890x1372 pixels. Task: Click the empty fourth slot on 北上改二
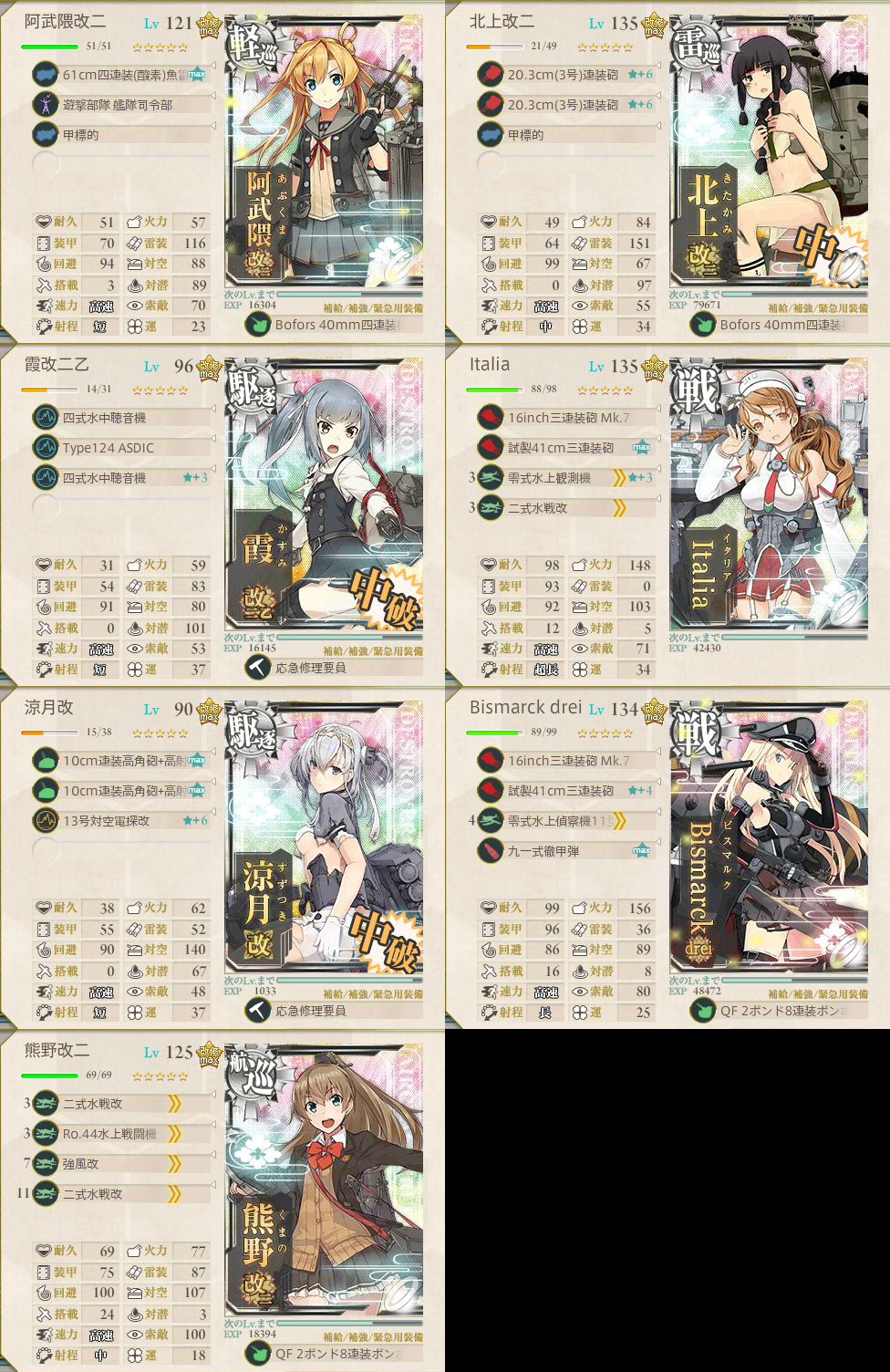pyautogui.click(x=491, y=165)
